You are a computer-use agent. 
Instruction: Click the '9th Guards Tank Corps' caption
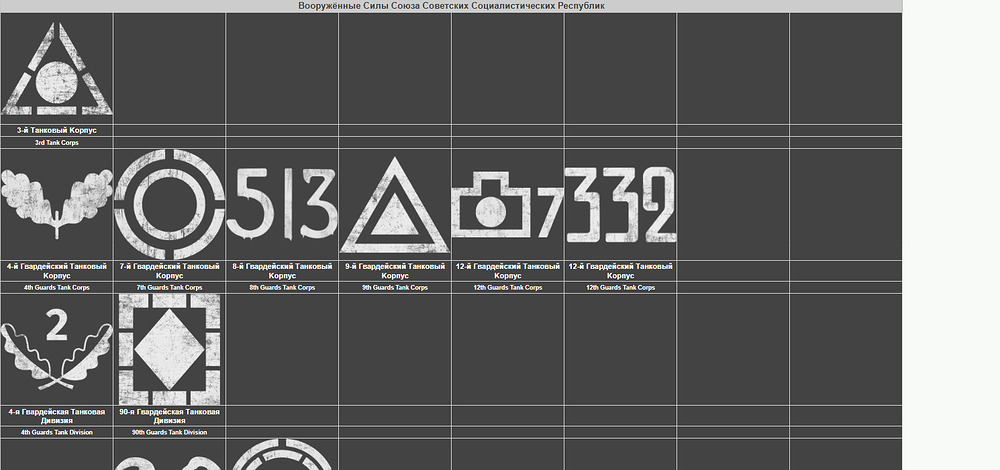(x=395, y=288)
